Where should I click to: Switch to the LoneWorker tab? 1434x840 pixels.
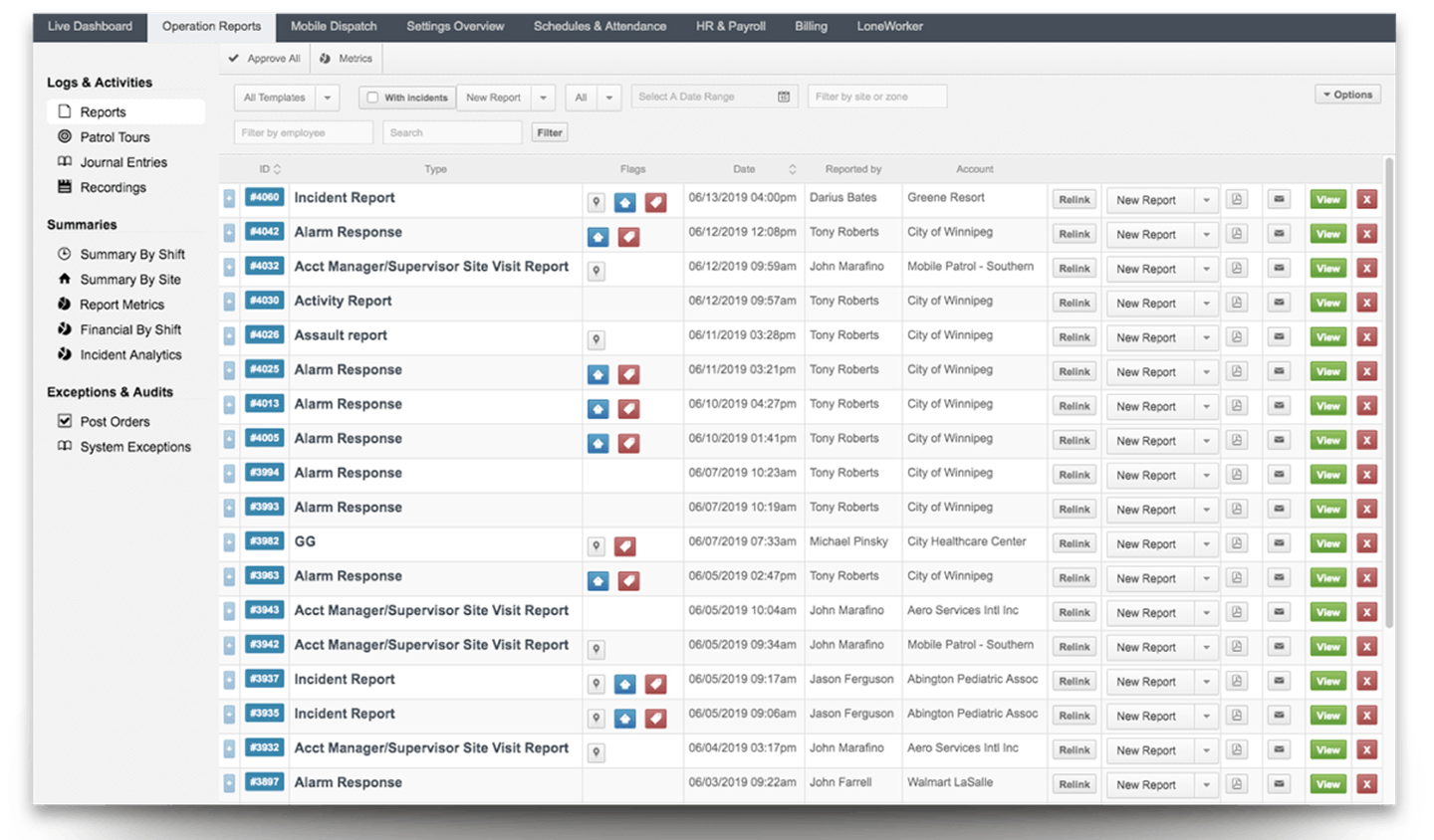click(x=889, y=26)
